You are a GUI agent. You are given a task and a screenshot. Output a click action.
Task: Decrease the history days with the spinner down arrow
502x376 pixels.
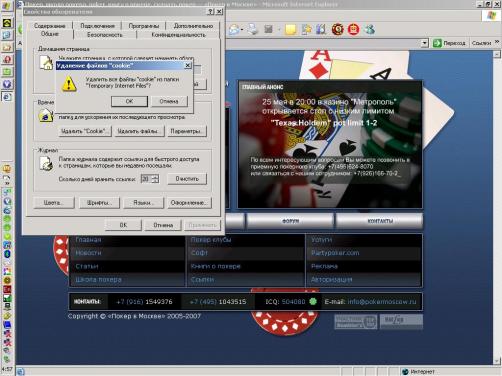(155, 181)
